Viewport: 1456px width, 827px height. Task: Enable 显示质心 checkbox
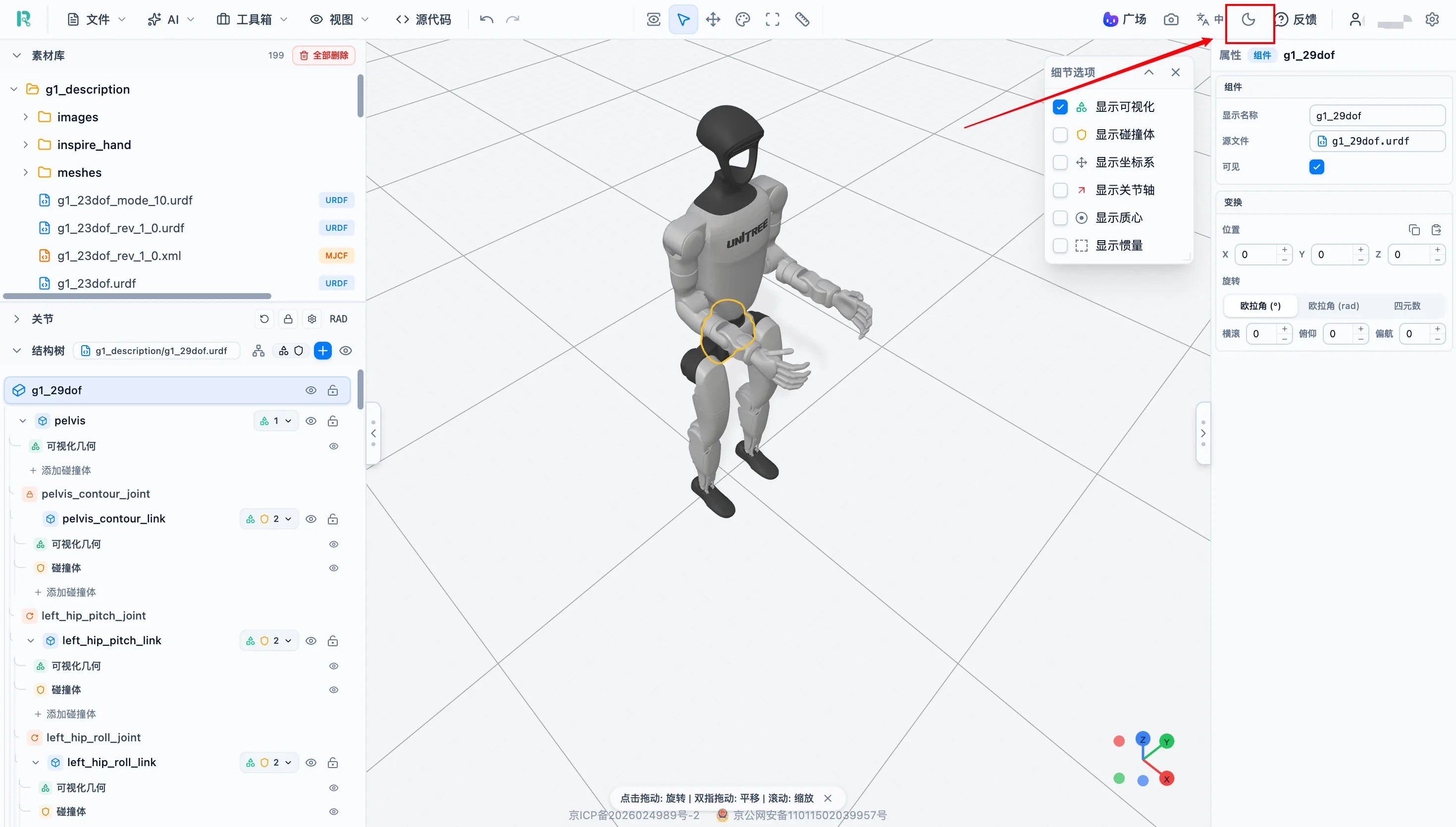[1060, 217]
